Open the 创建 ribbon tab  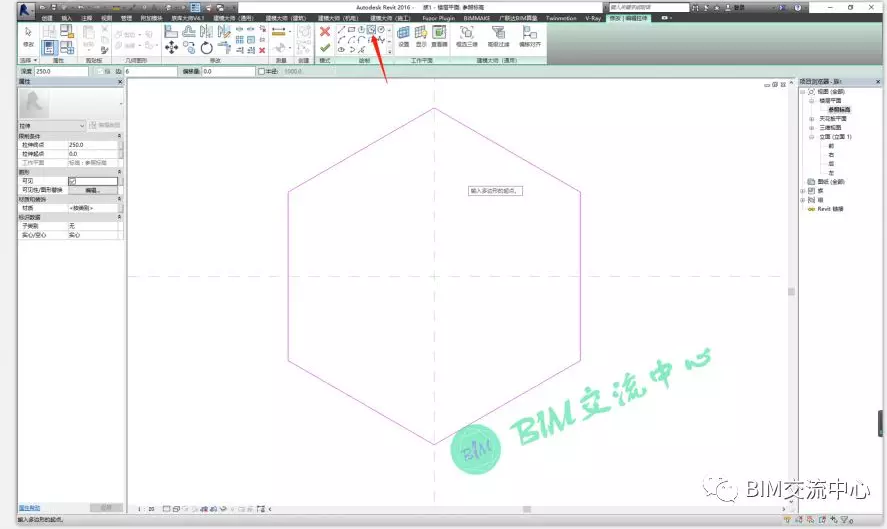click(47, 18)
